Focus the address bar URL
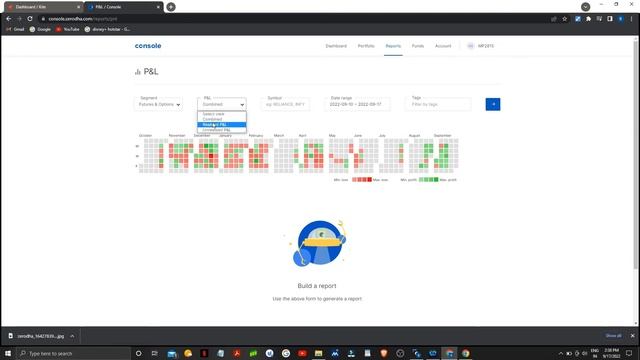The width and height of the screenshot is (640, 360). [83, 19]
